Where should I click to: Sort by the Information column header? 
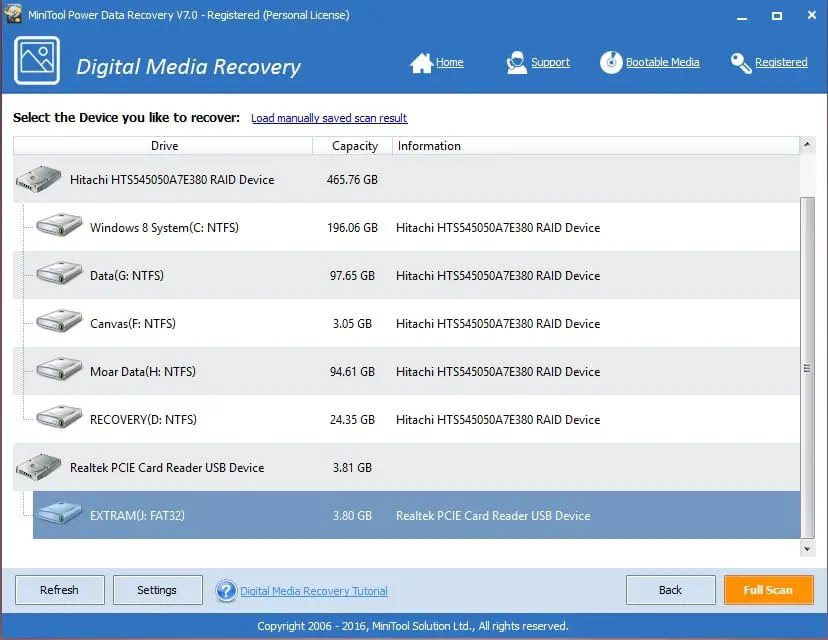pyautogui.click(x=596, y=146)
